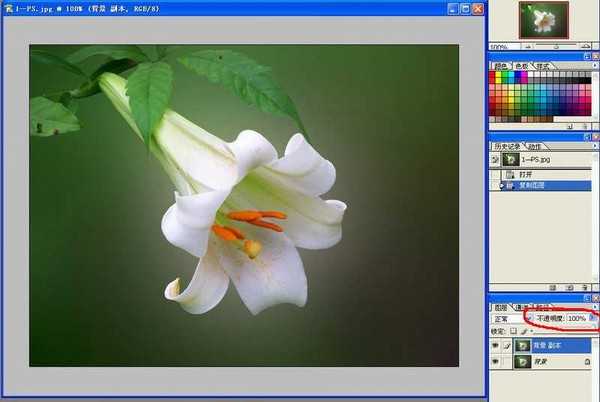Open the opacity (不透明度) slider arrow

point(591,318)
